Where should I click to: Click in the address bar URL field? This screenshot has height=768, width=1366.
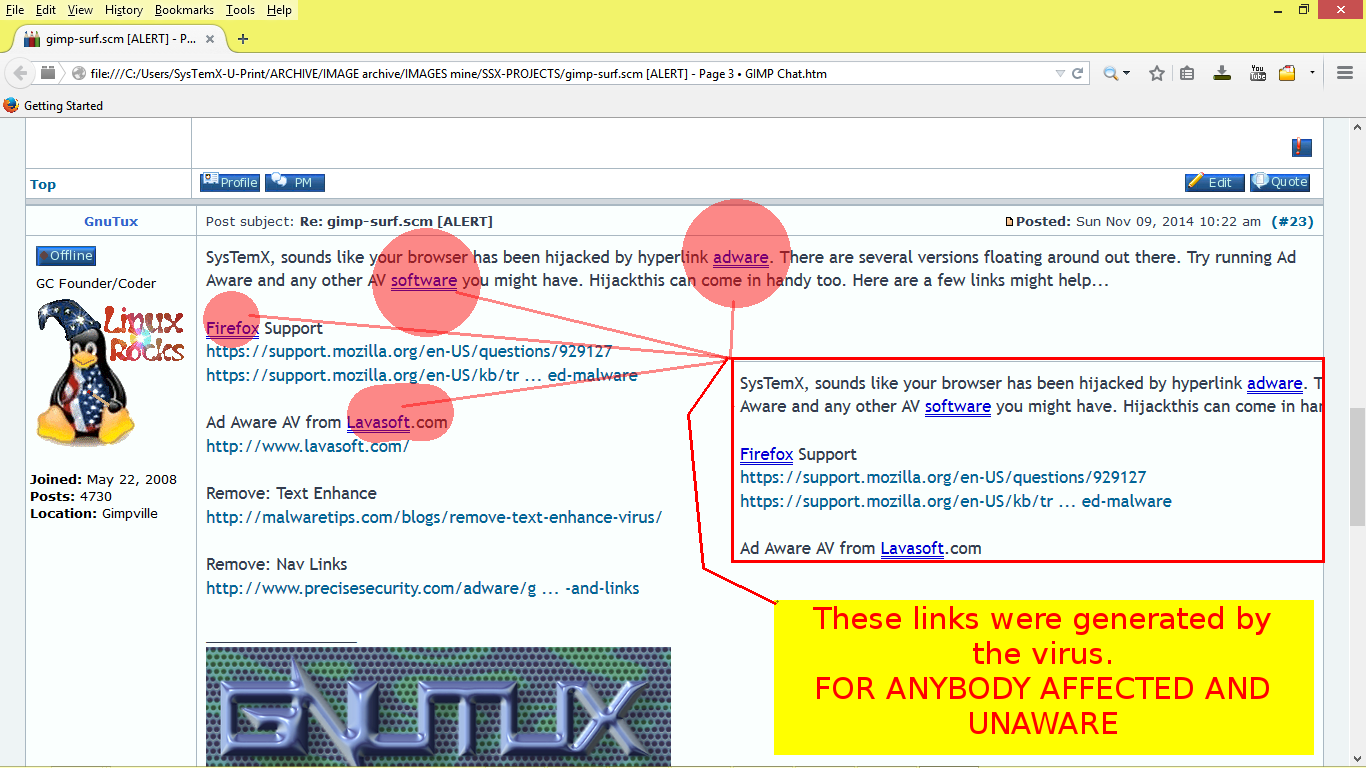coord(570,73)
